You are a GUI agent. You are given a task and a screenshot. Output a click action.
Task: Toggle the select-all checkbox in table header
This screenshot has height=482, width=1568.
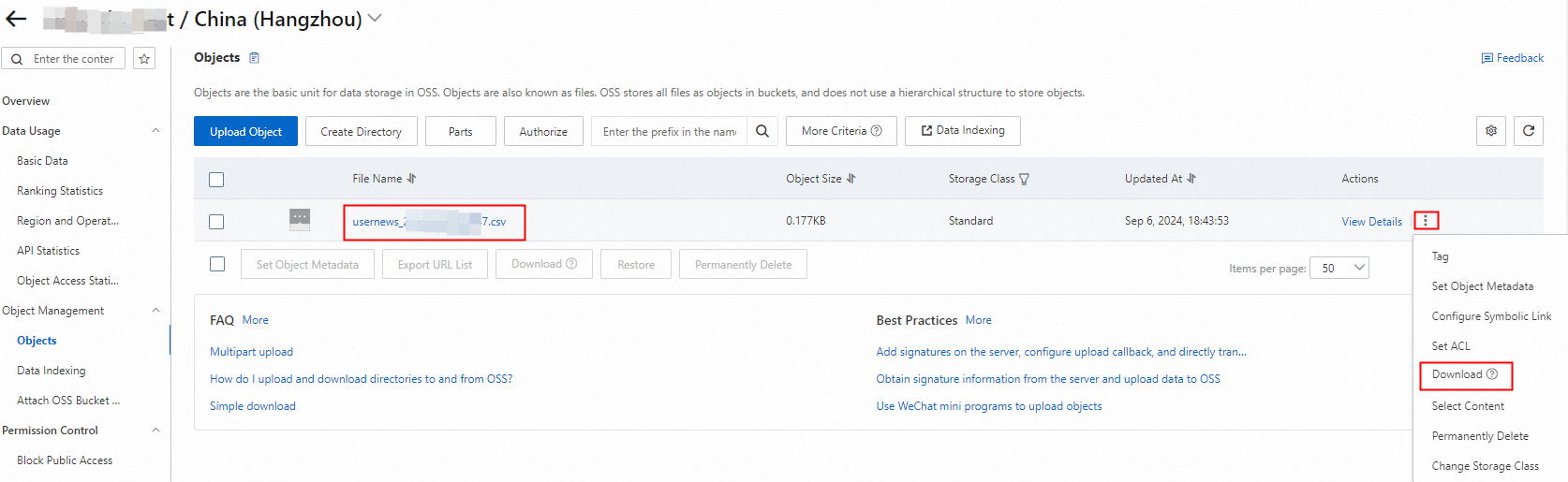(x=216, y=180)
